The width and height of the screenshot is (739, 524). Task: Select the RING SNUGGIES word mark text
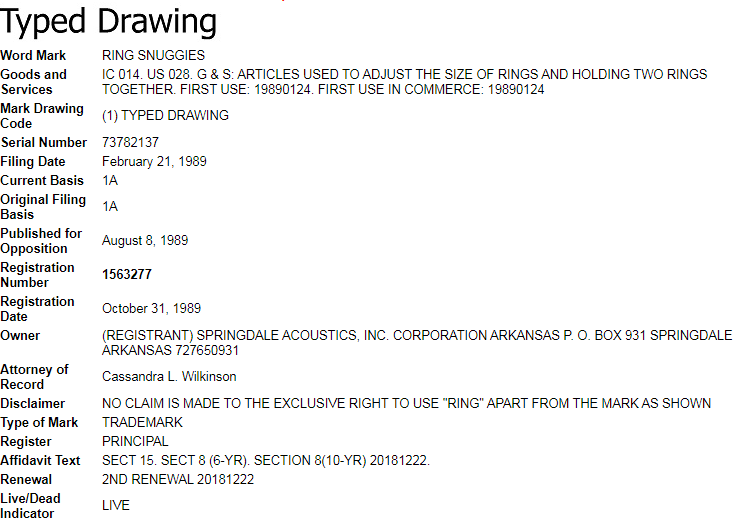pos(153,55)
